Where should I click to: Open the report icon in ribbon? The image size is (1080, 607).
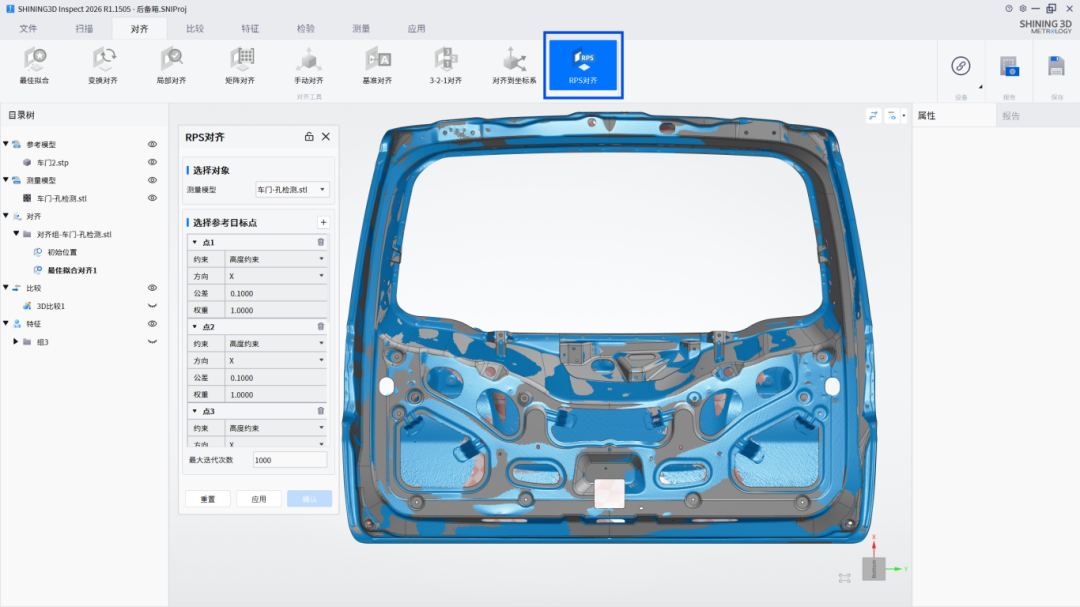[x=1009, y=66]
